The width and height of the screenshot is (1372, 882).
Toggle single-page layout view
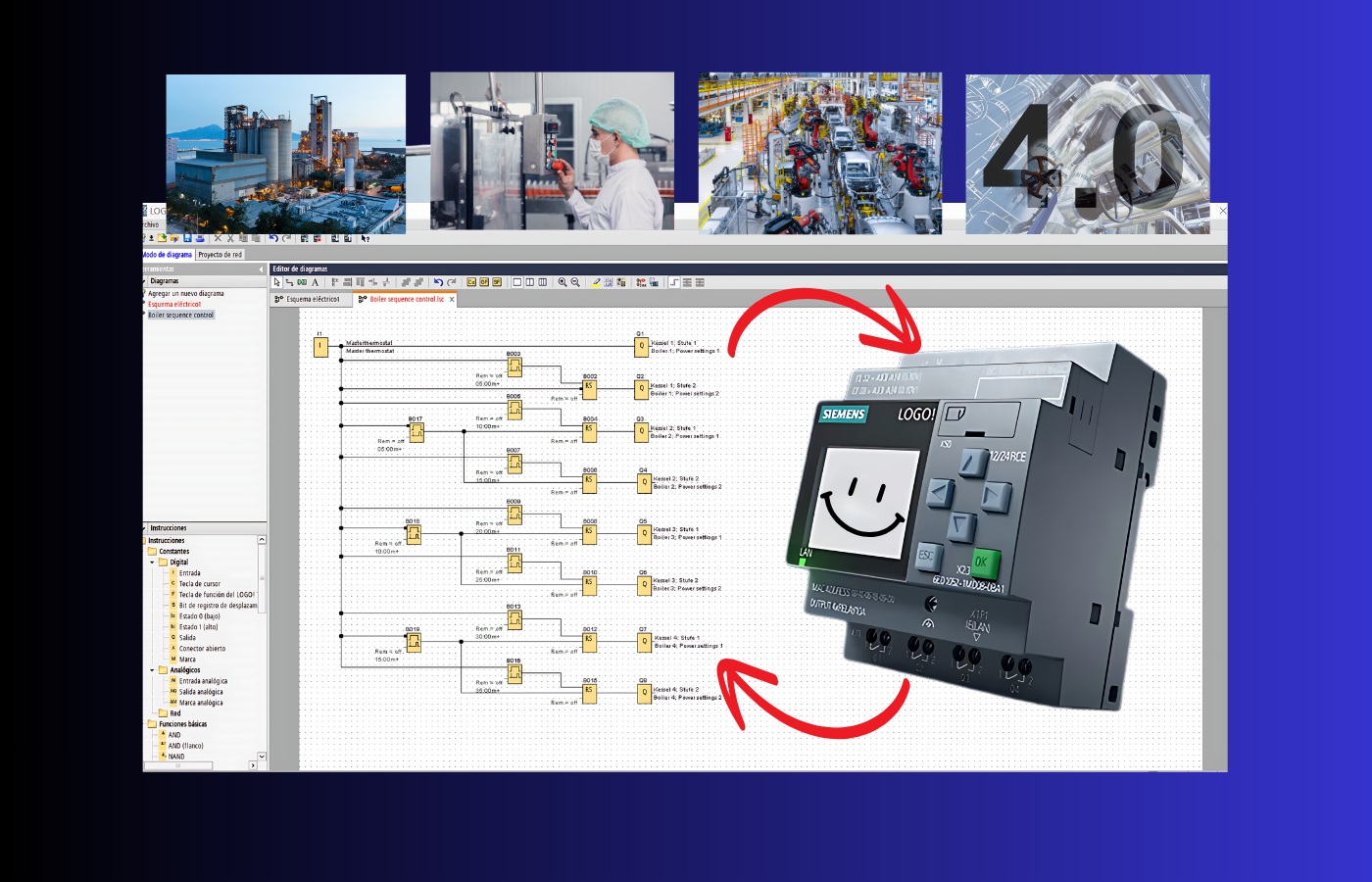click(517, 282)
